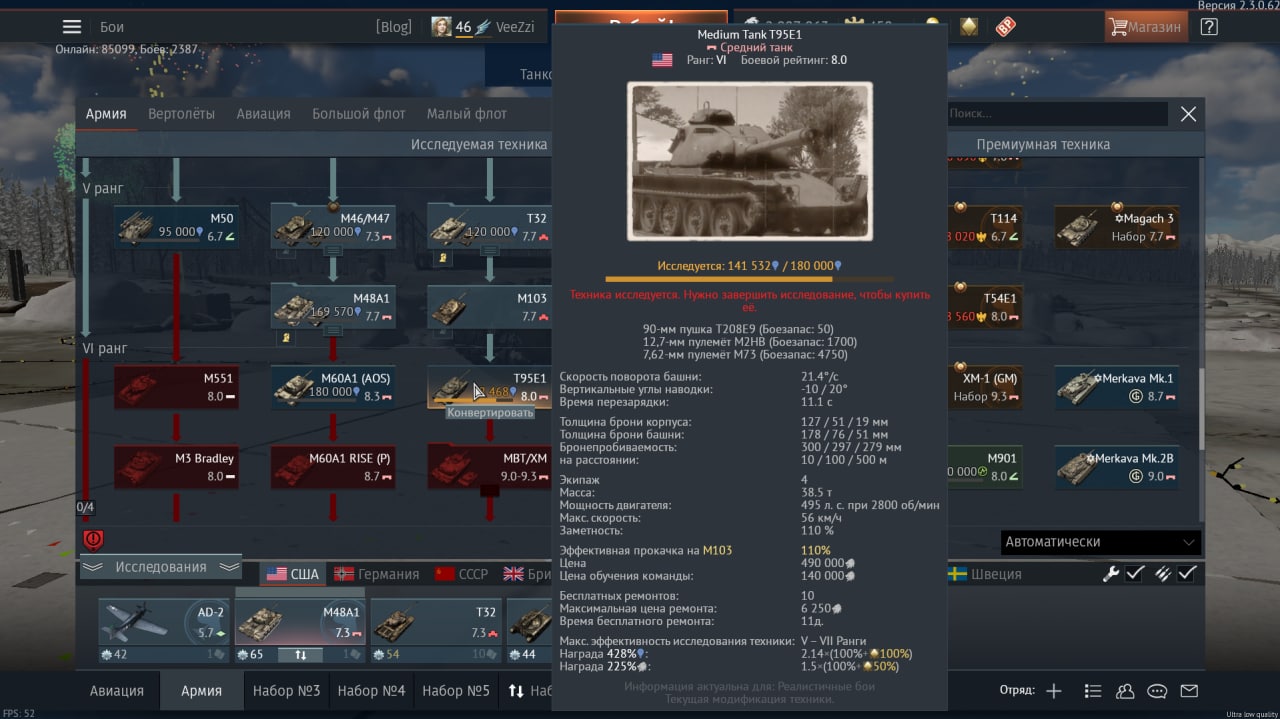
Task: Choose Швеция nation tab
Action: pyautogui.click(x=984, y=574)
